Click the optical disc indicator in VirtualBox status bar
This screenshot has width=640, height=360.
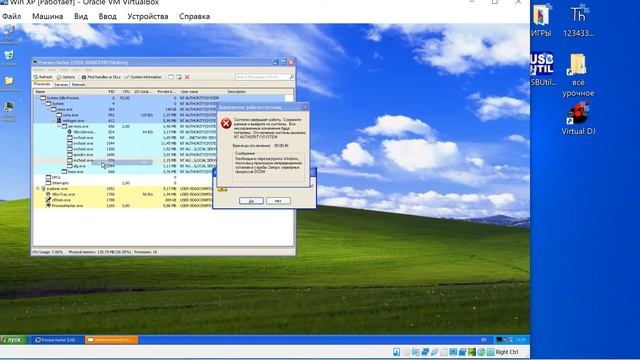coord(406,352)
